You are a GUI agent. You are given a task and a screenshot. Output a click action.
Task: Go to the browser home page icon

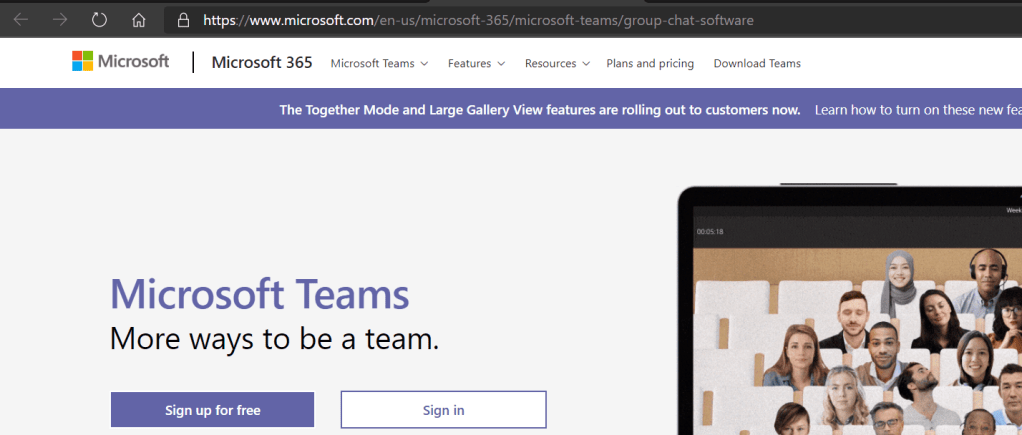tap(139, 20)
